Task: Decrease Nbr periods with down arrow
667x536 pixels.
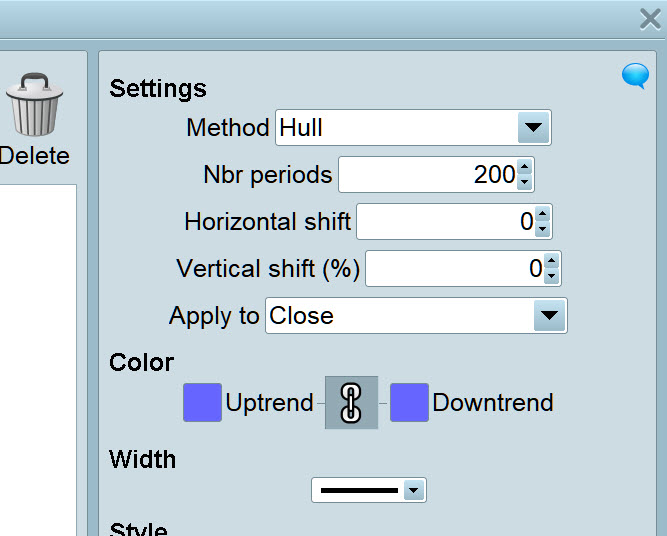Action: (x=525, y=182)
